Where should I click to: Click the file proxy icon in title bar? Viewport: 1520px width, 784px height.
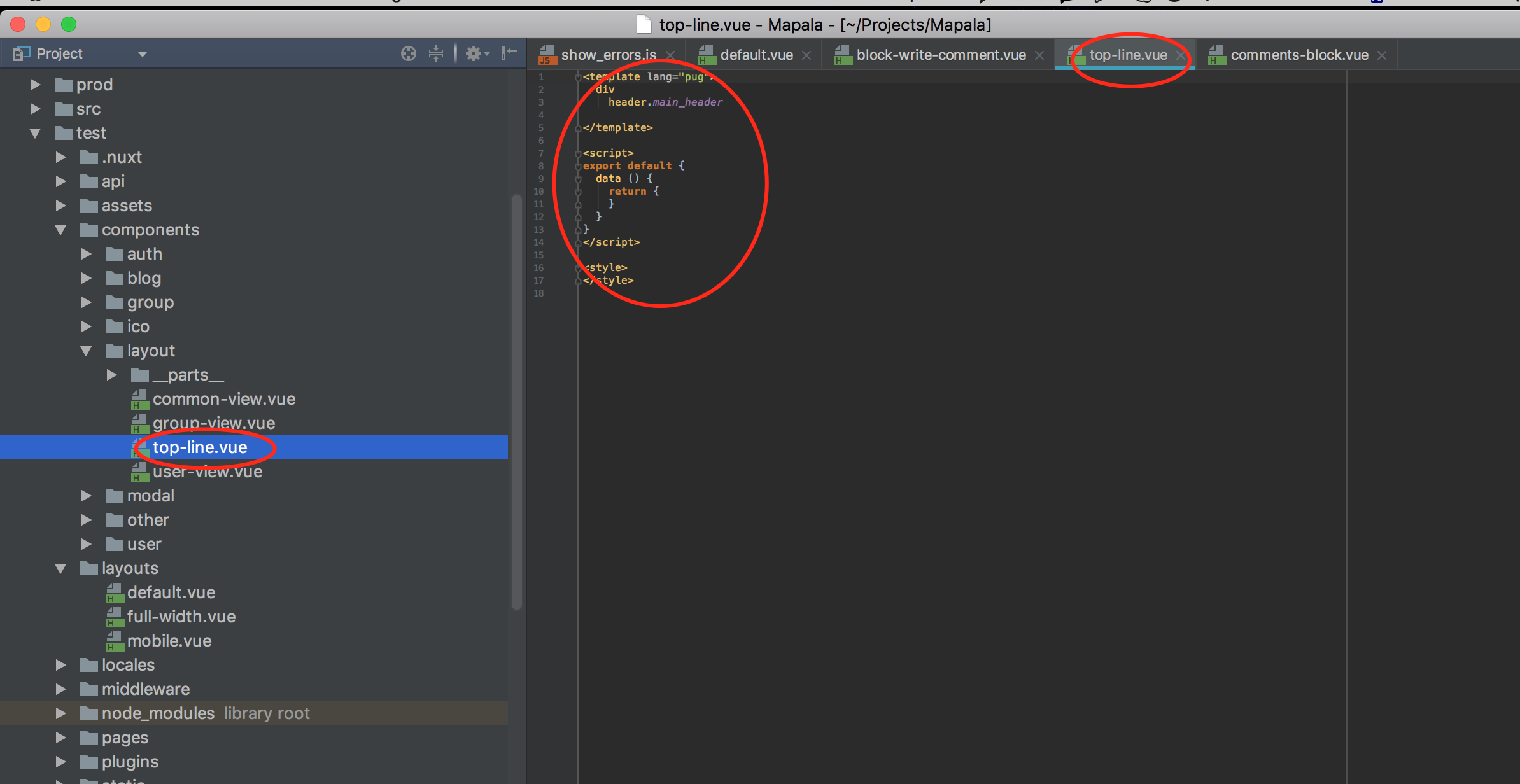[644, 24]
